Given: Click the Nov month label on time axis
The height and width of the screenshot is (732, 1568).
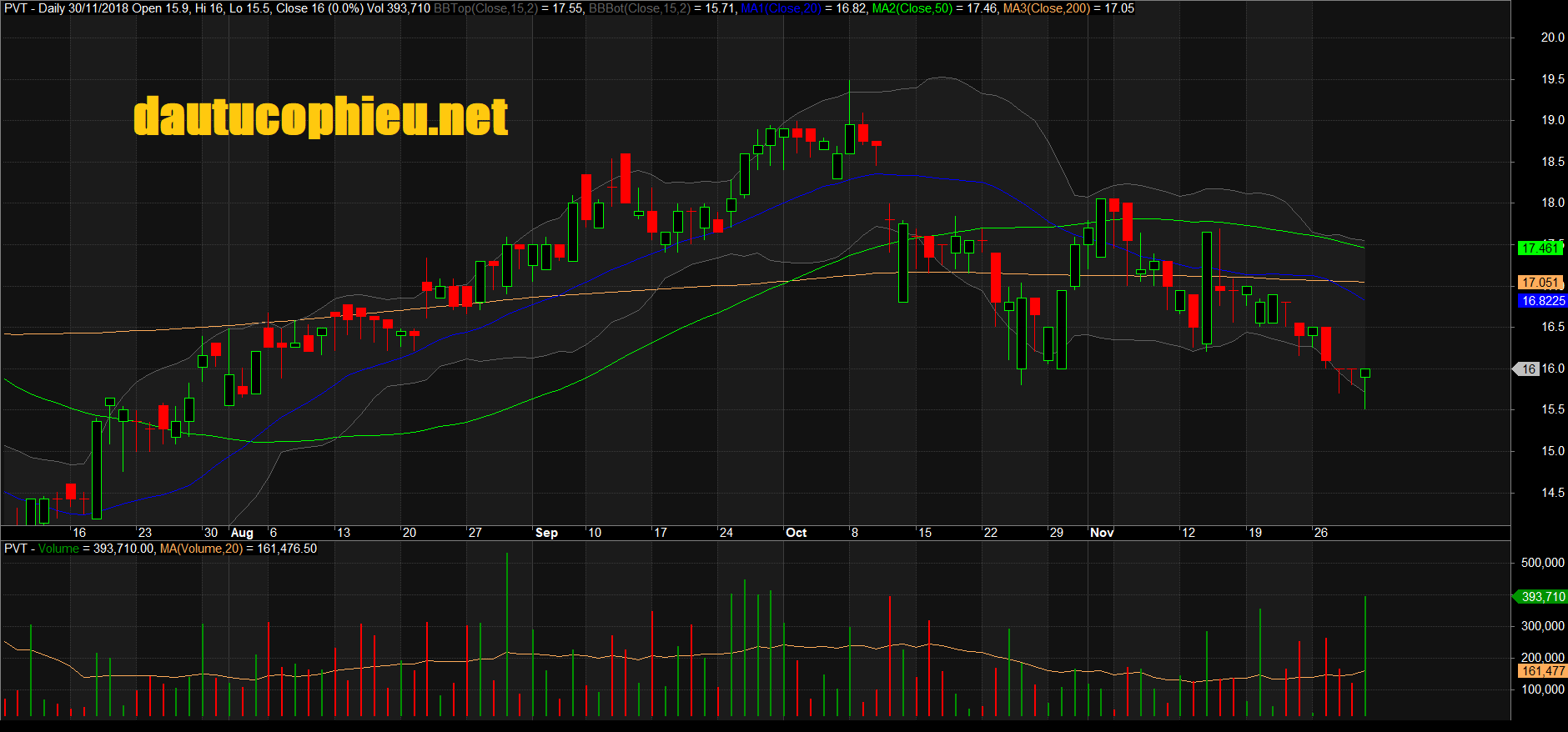Looking at the screenshot, I should pyautogui.click(x=1102, y=533).
